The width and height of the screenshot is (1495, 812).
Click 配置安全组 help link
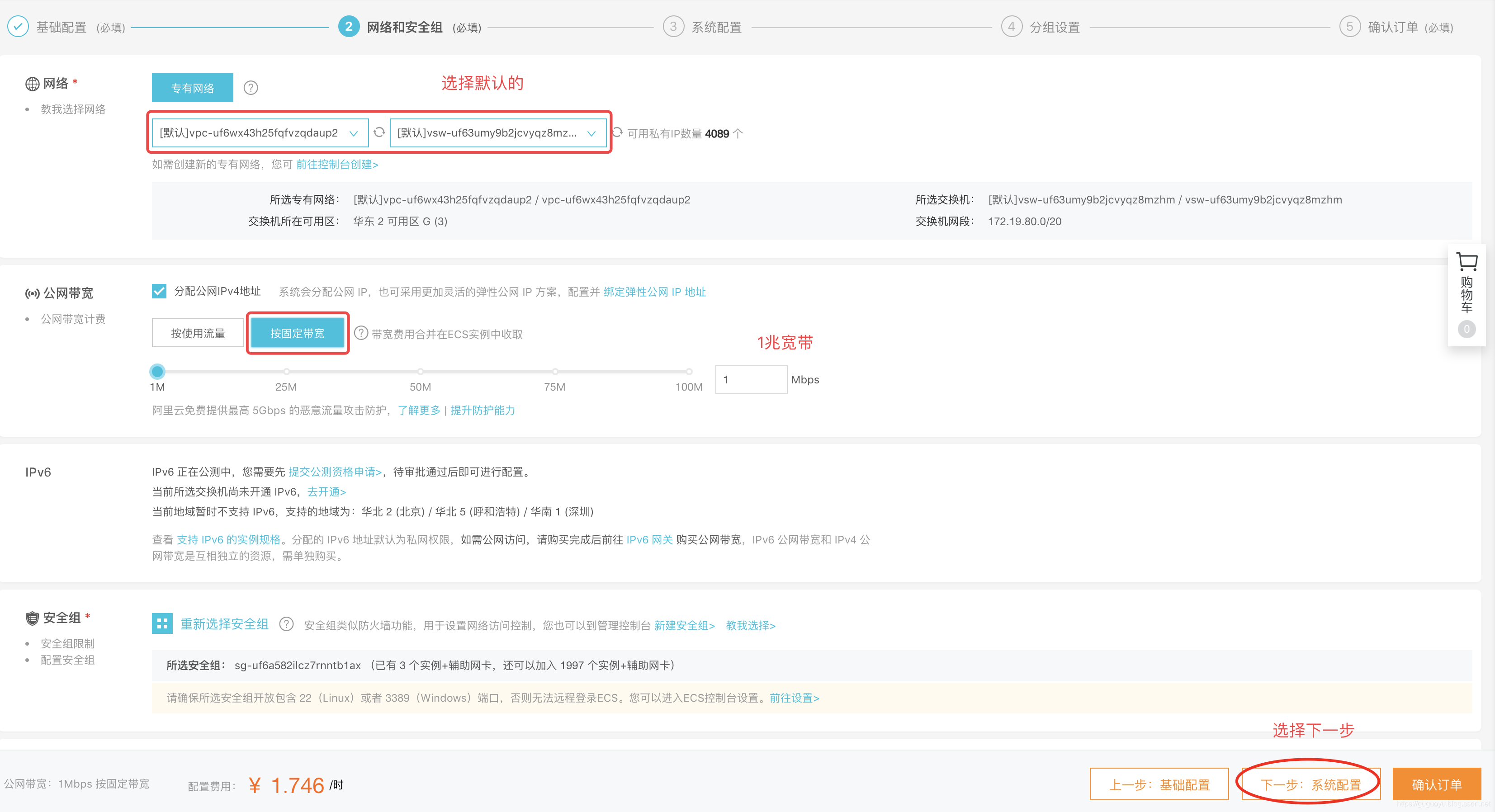[67, 660]
